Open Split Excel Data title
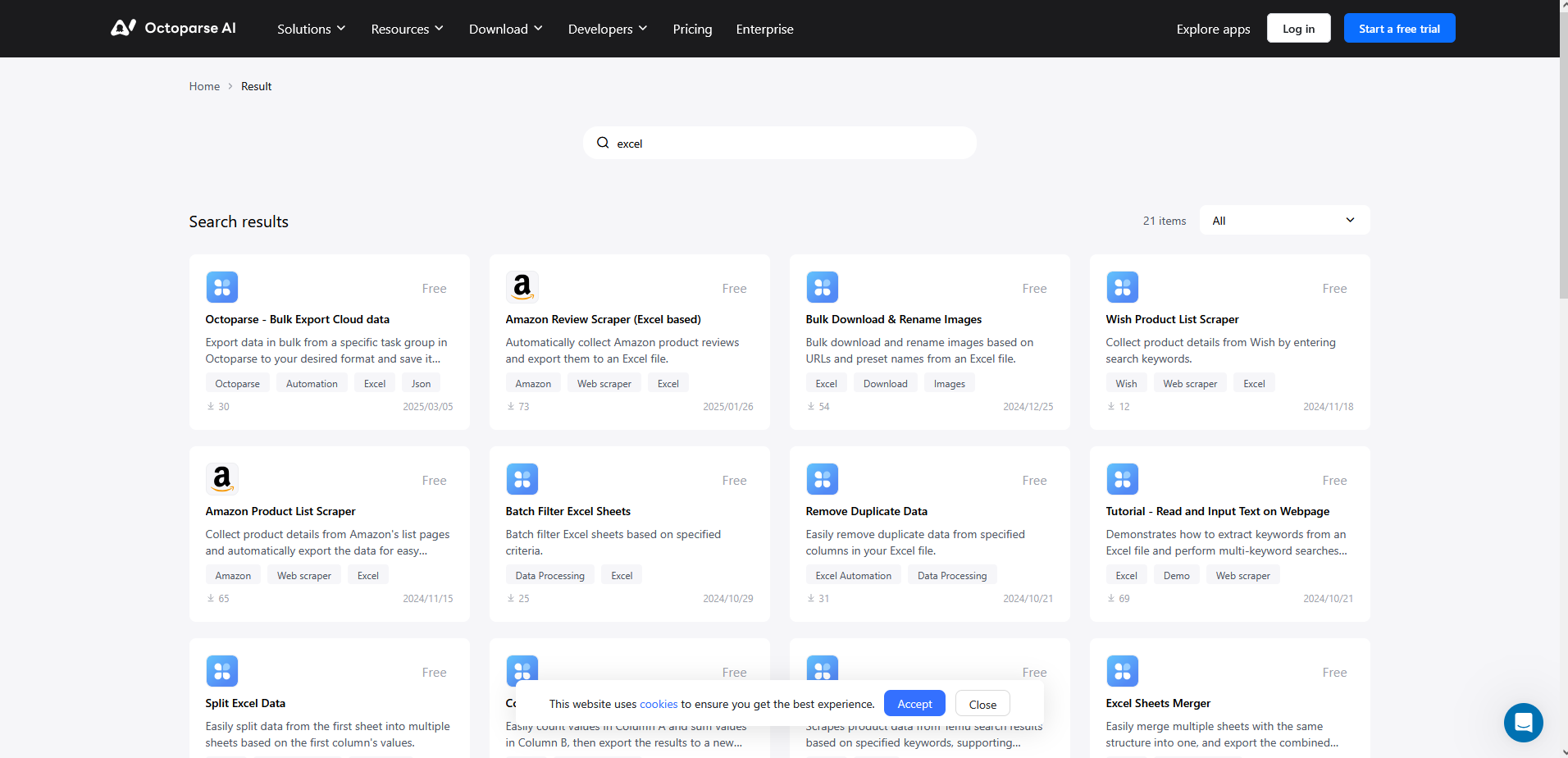The image size is (1568, 758). coord(245,703)
